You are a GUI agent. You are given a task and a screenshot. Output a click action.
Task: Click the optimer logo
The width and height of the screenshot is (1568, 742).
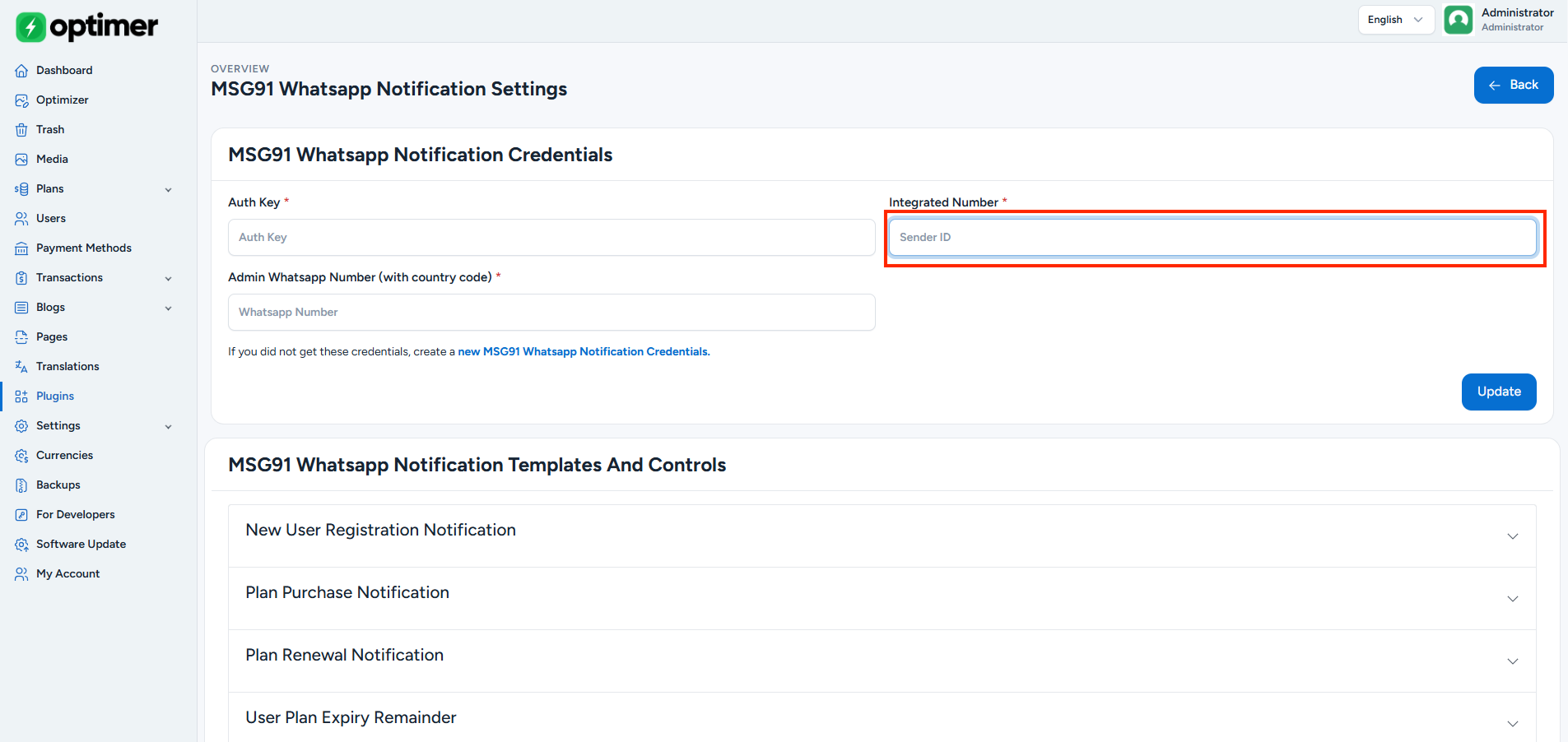point(87,26)
